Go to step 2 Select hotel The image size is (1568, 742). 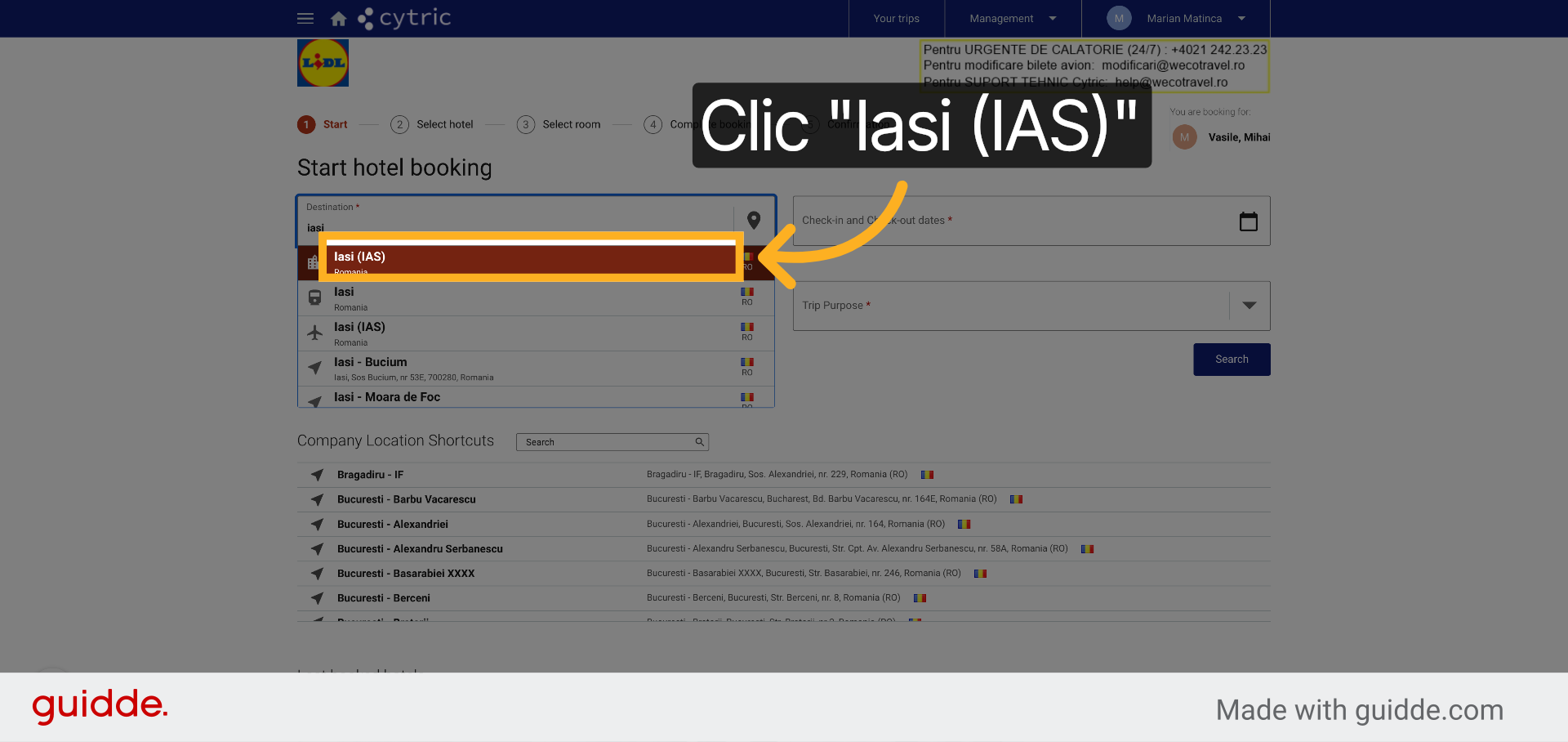(x=432, y=124)
